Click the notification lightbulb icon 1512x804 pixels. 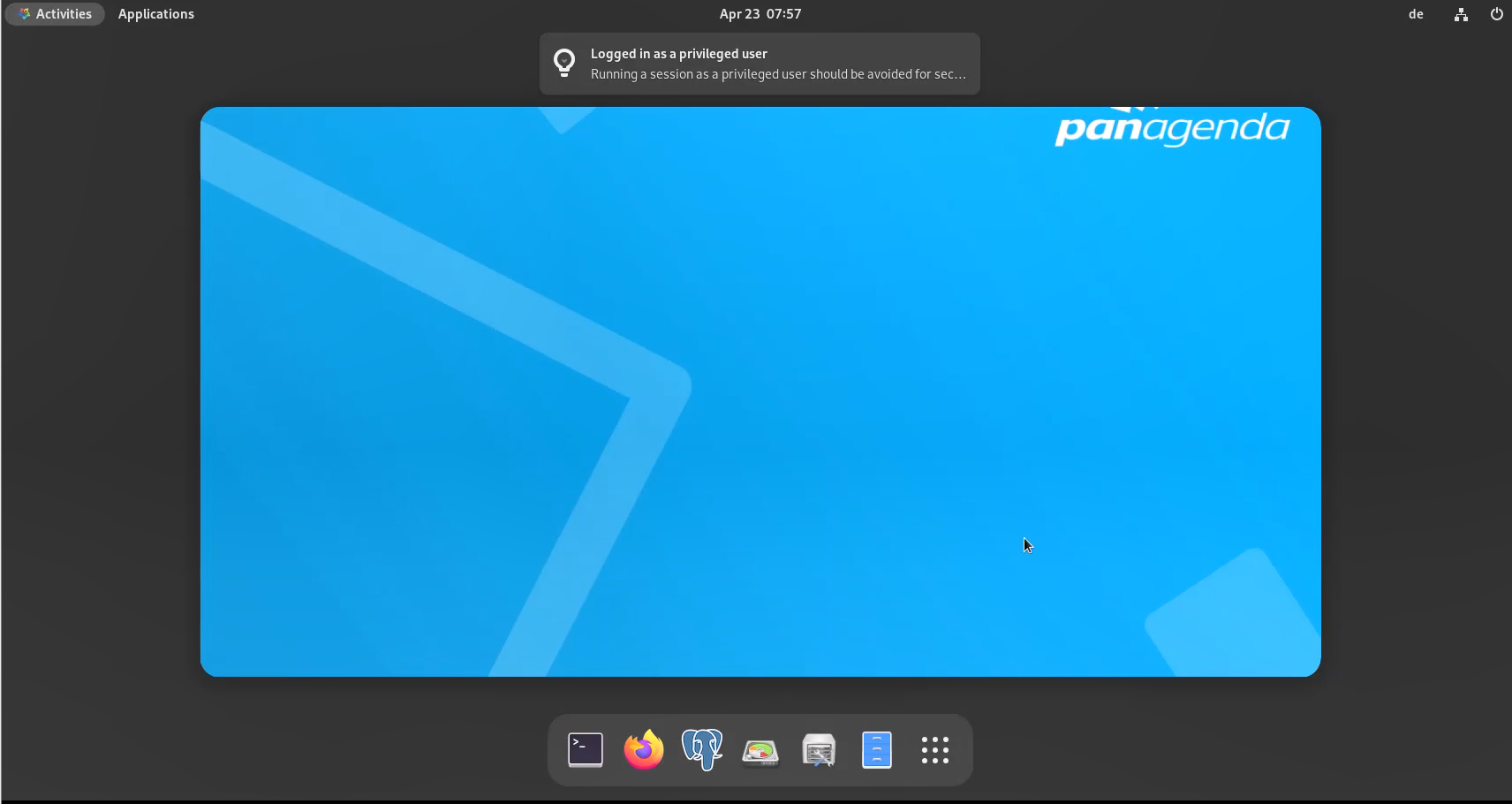(x=564, y=63)
